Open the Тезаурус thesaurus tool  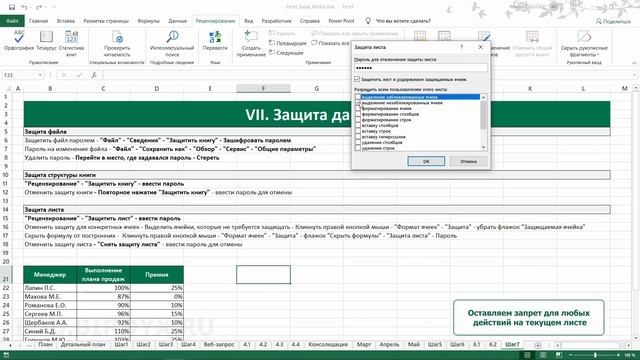tap(46, 40)
